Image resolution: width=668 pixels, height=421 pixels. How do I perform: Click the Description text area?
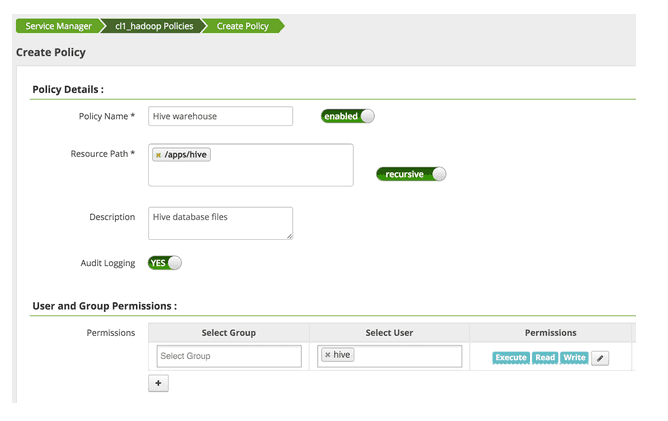(x=220, y=223)
